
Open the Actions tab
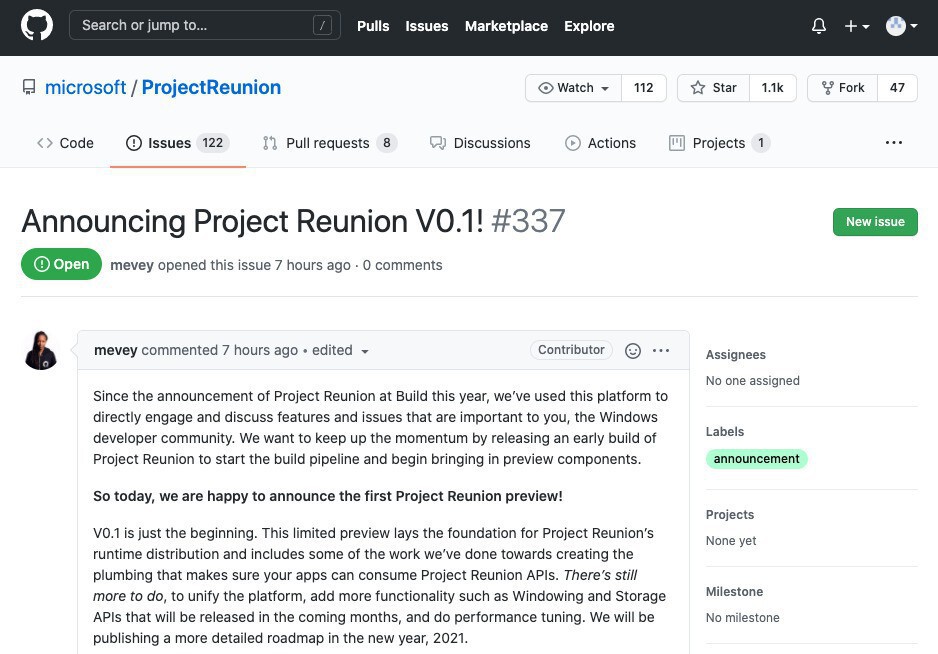(x=600, y=143)
